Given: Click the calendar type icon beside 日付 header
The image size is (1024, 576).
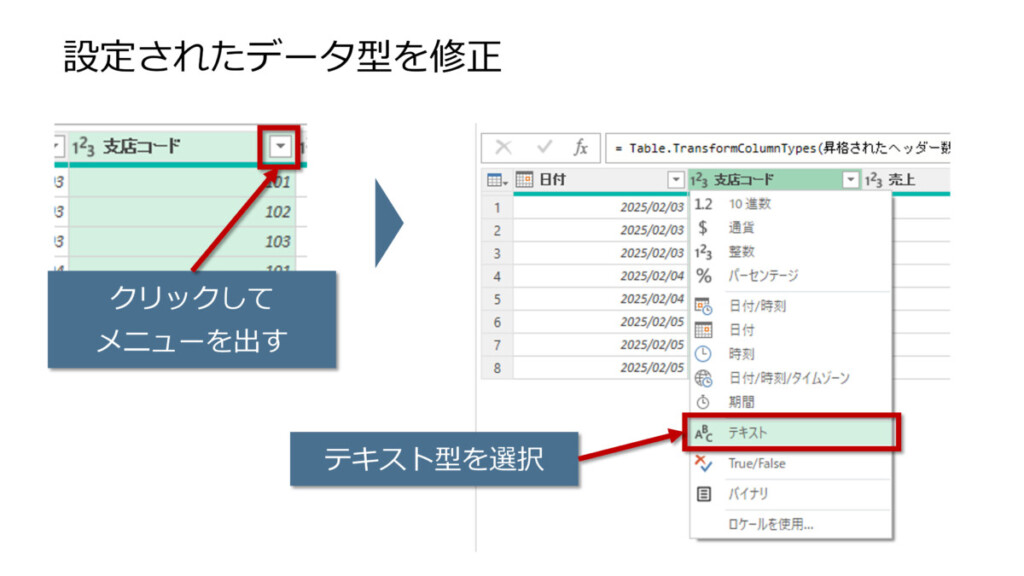Looking at the screenshot, I should tap(524, 180).
